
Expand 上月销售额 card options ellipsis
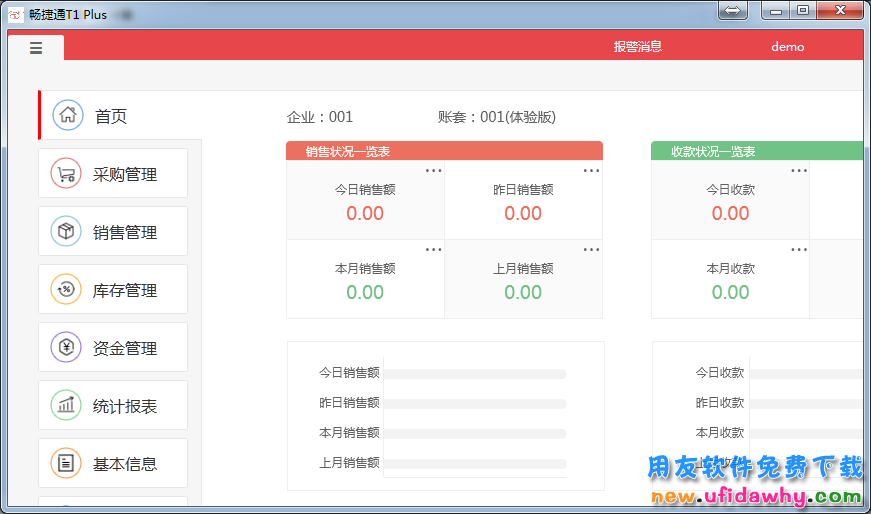point(592,250)
